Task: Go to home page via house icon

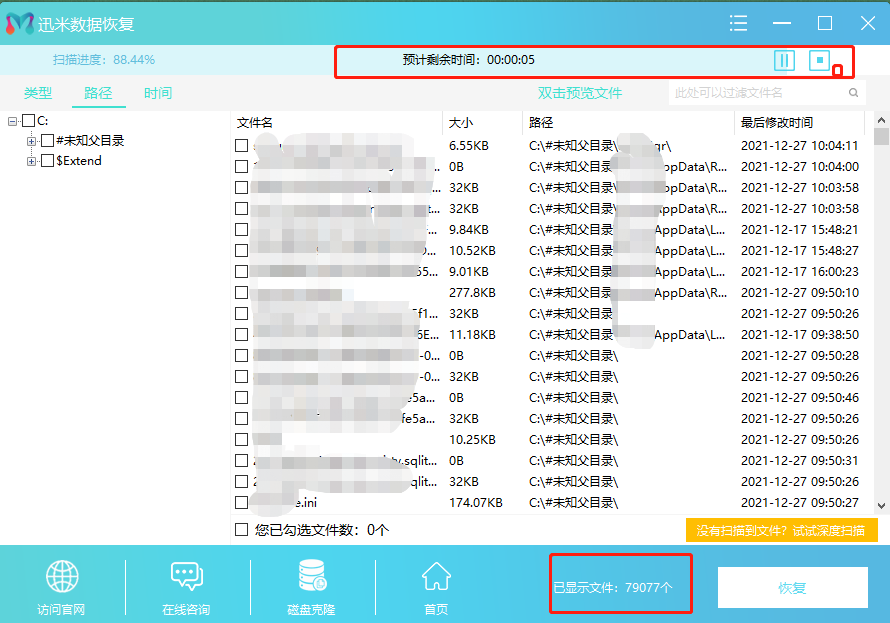Action: (x=436, y=577)
